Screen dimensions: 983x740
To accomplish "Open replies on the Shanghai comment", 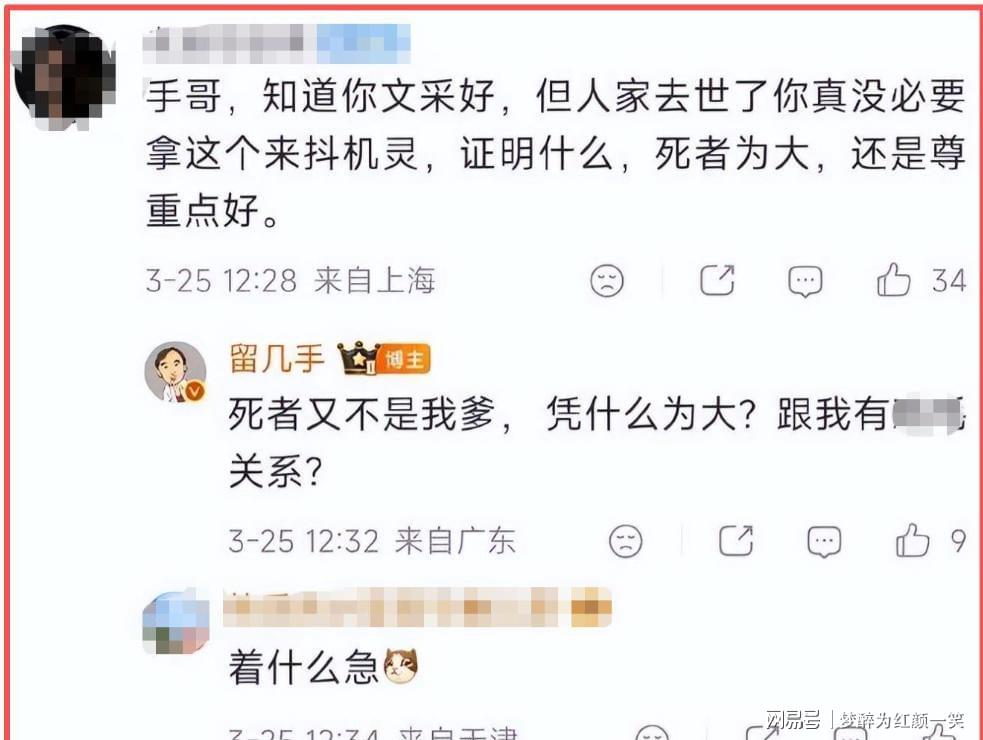I will tap(805, 281).
